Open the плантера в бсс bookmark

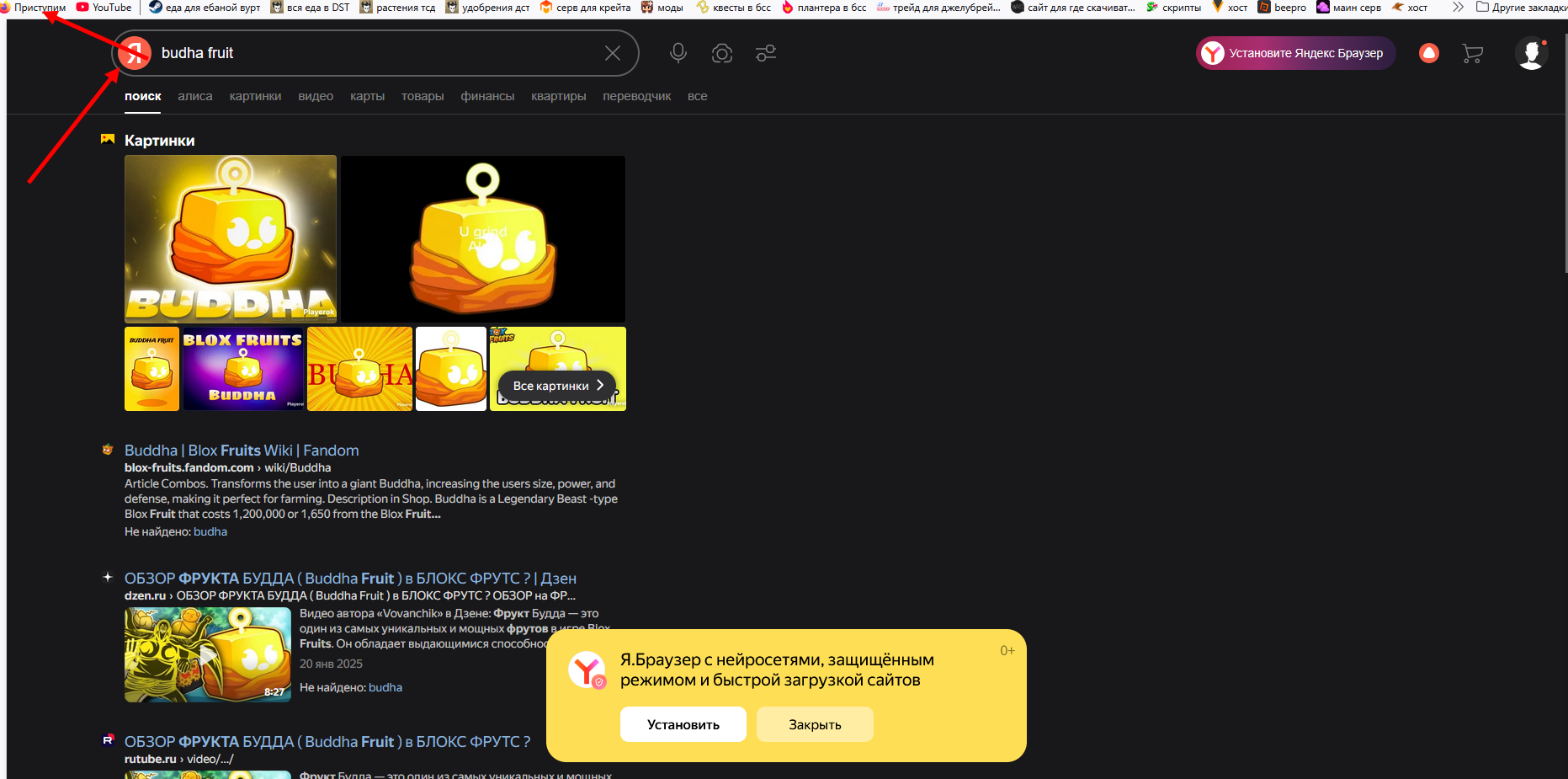tap(824, 8)
